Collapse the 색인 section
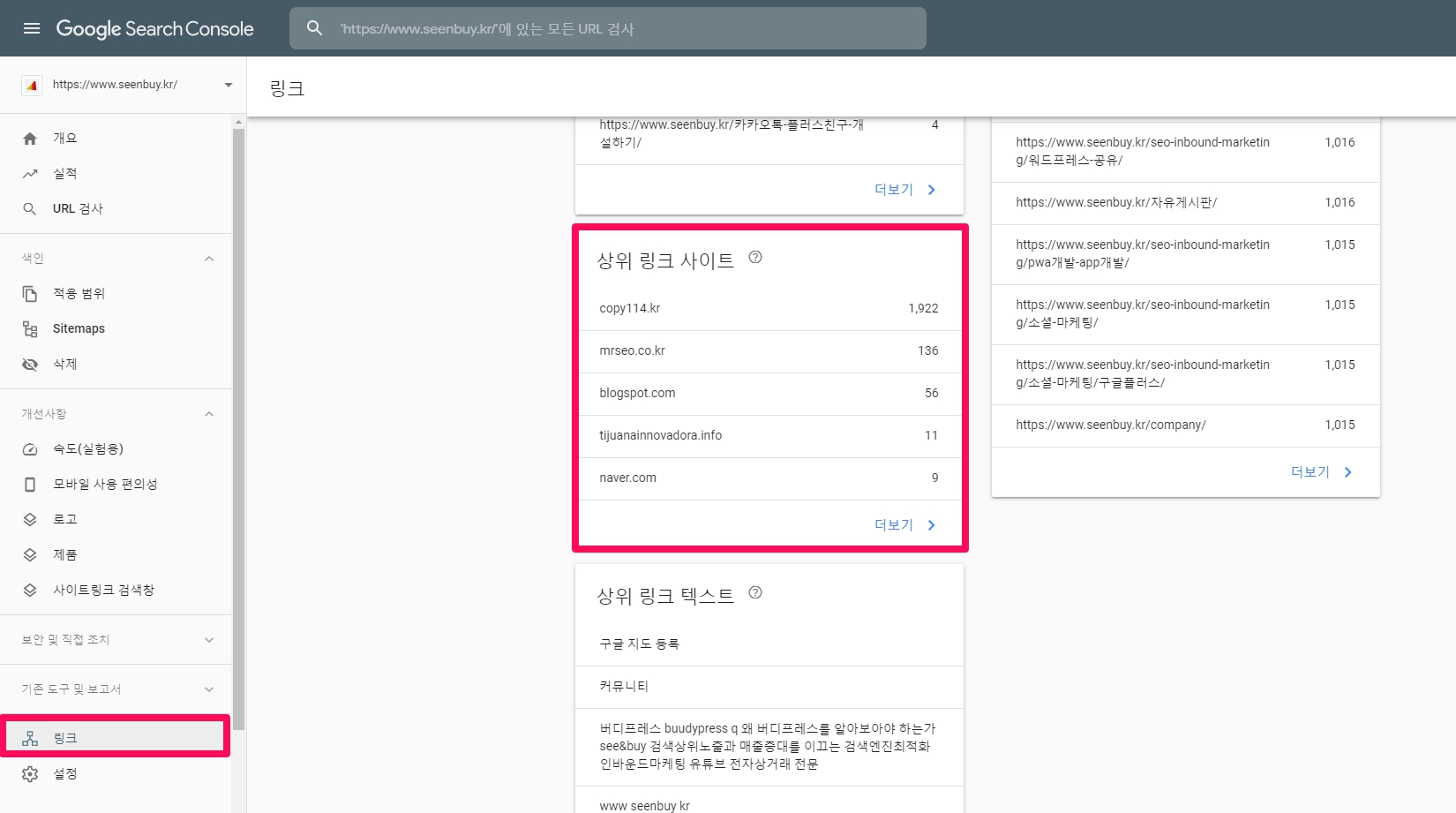 209,258
